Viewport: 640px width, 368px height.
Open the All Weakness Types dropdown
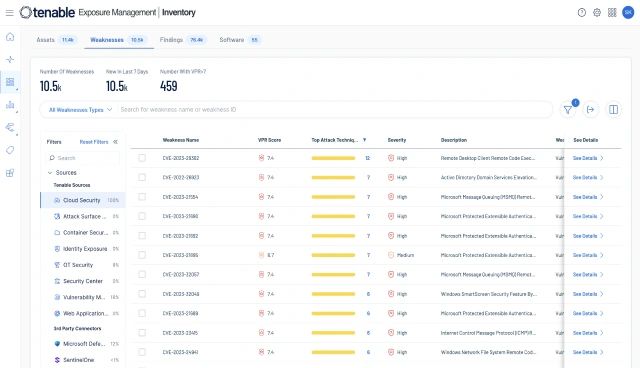(x=80, y=110)
